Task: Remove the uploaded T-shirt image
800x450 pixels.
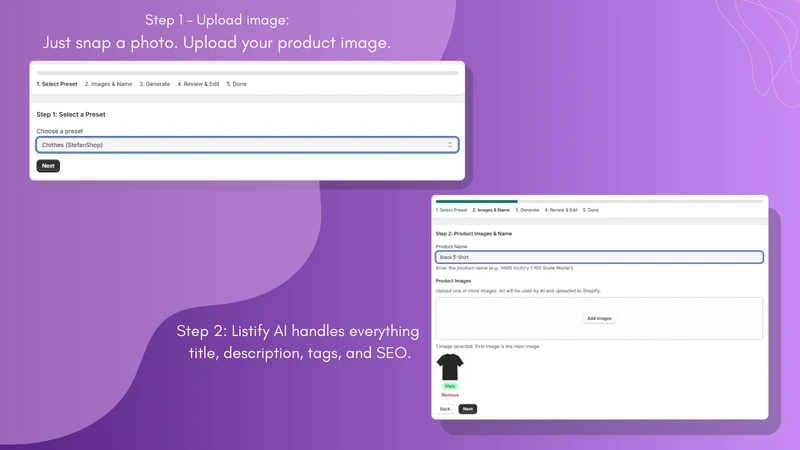Action: point(449,395)
